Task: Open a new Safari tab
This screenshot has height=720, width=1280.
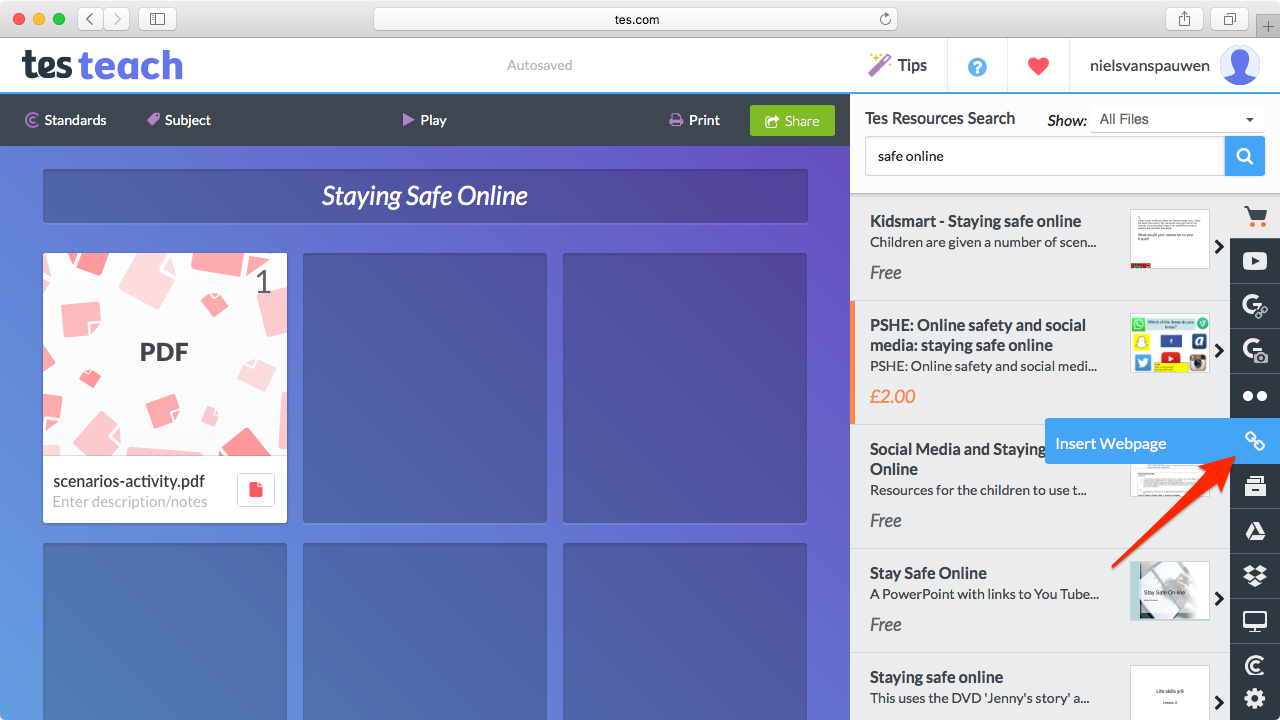Action: tap(1269, 27)
